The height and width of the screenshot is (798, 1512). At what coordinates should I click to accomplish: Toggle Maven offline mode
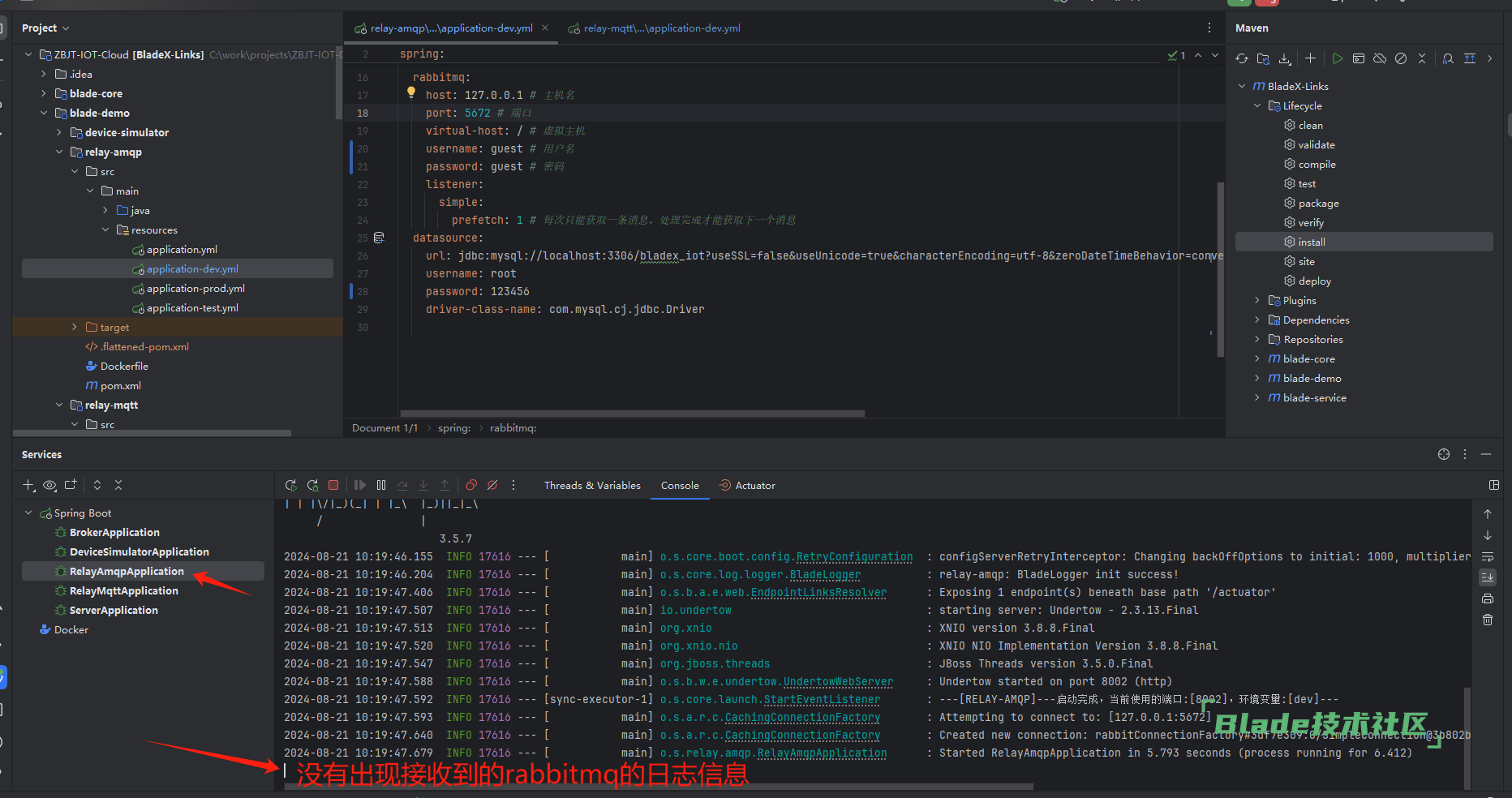point(1380,58)
